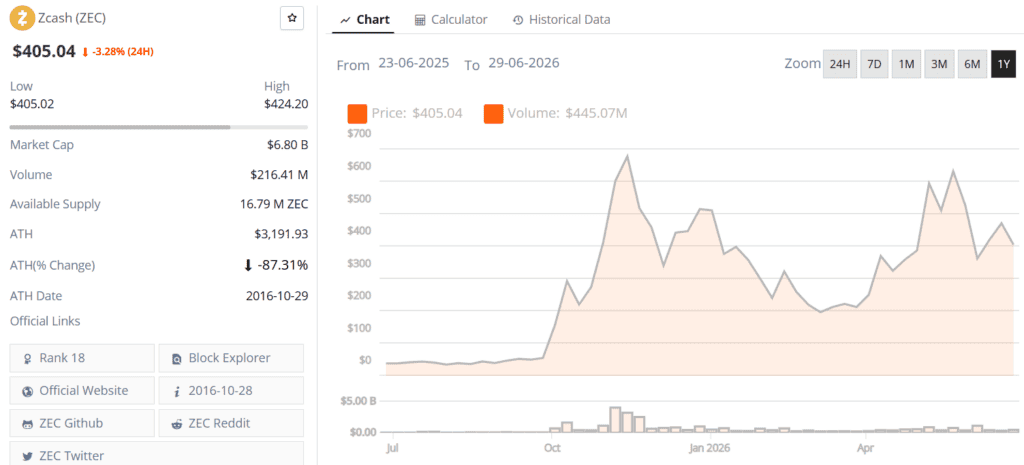Click the clock icon beside Historical Data
Image resolution: width=1024 pixels, height=465 pixels.
(519, 20)
